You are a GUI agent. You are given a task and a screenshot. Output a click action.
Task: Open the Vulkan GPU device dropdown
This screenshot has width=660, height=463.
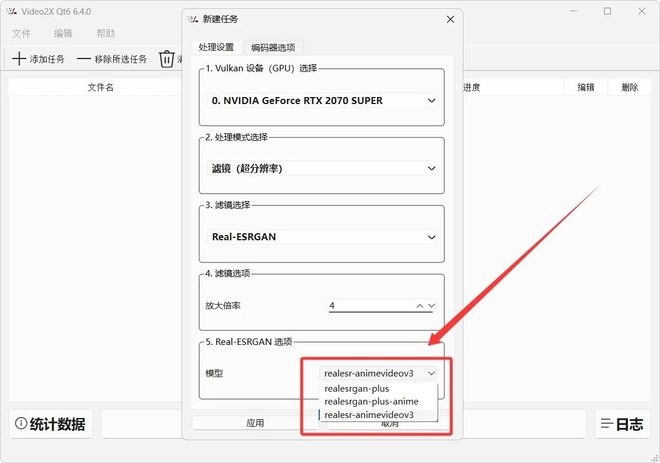(x=322, y=101)
